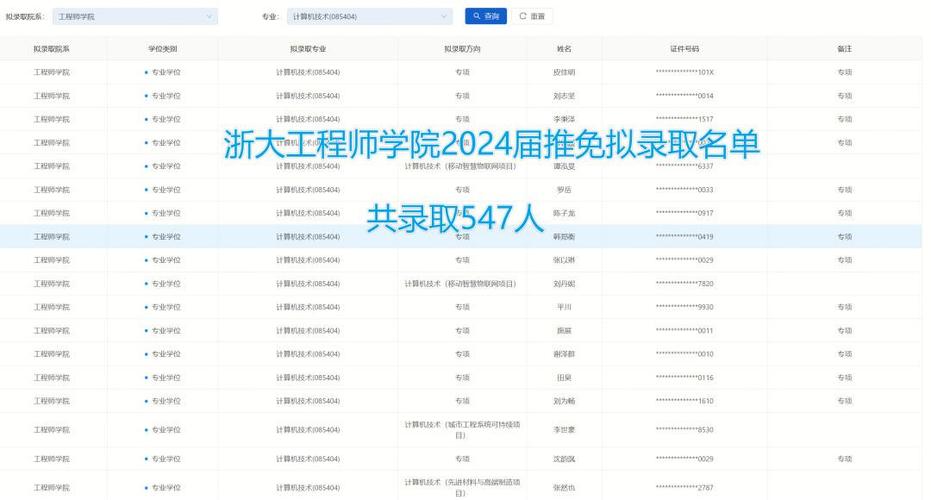Click 移动智慧物联网项目 direction in row ending 6337
The width and height of the screenshot is (931, 500).
pyautogui.click(x=460, y=166)
